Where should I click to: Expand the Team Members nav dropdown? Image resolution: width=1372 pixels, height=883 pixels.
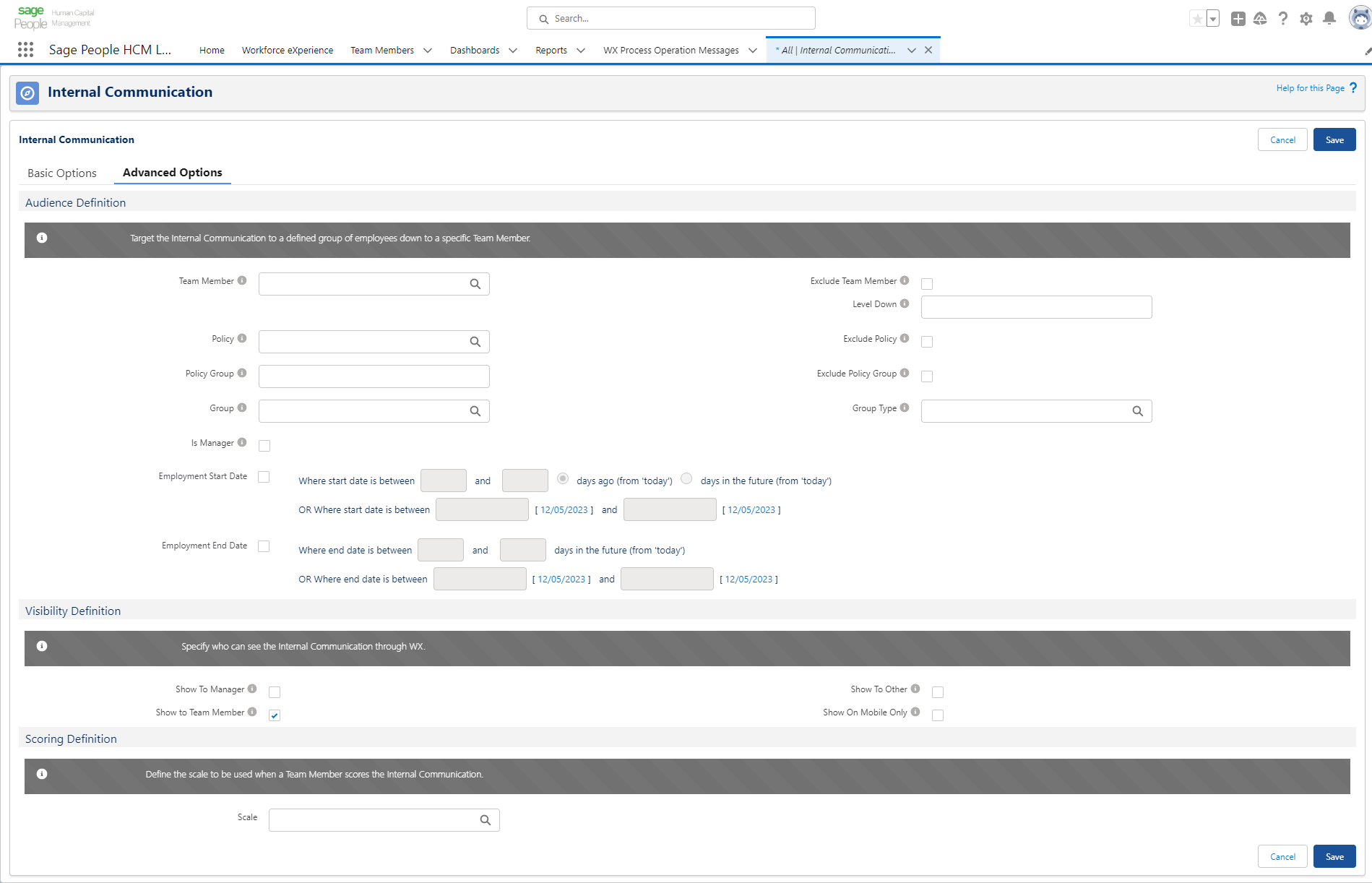point(428,51)
